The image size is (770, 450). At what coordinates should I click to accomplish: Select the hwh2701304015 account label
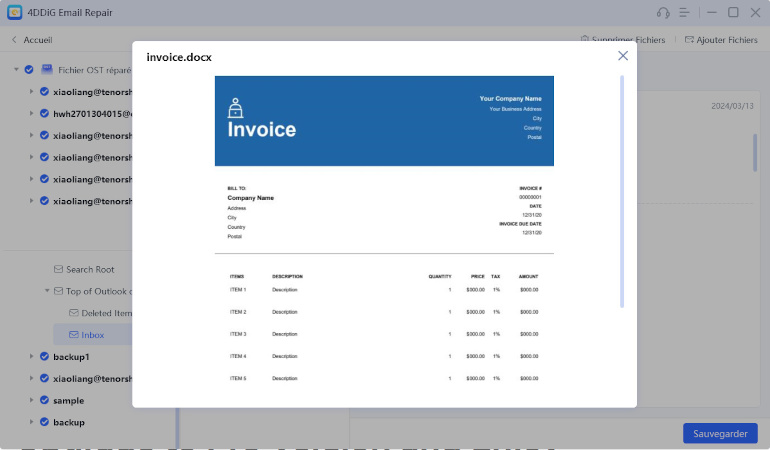coord(92,114)
